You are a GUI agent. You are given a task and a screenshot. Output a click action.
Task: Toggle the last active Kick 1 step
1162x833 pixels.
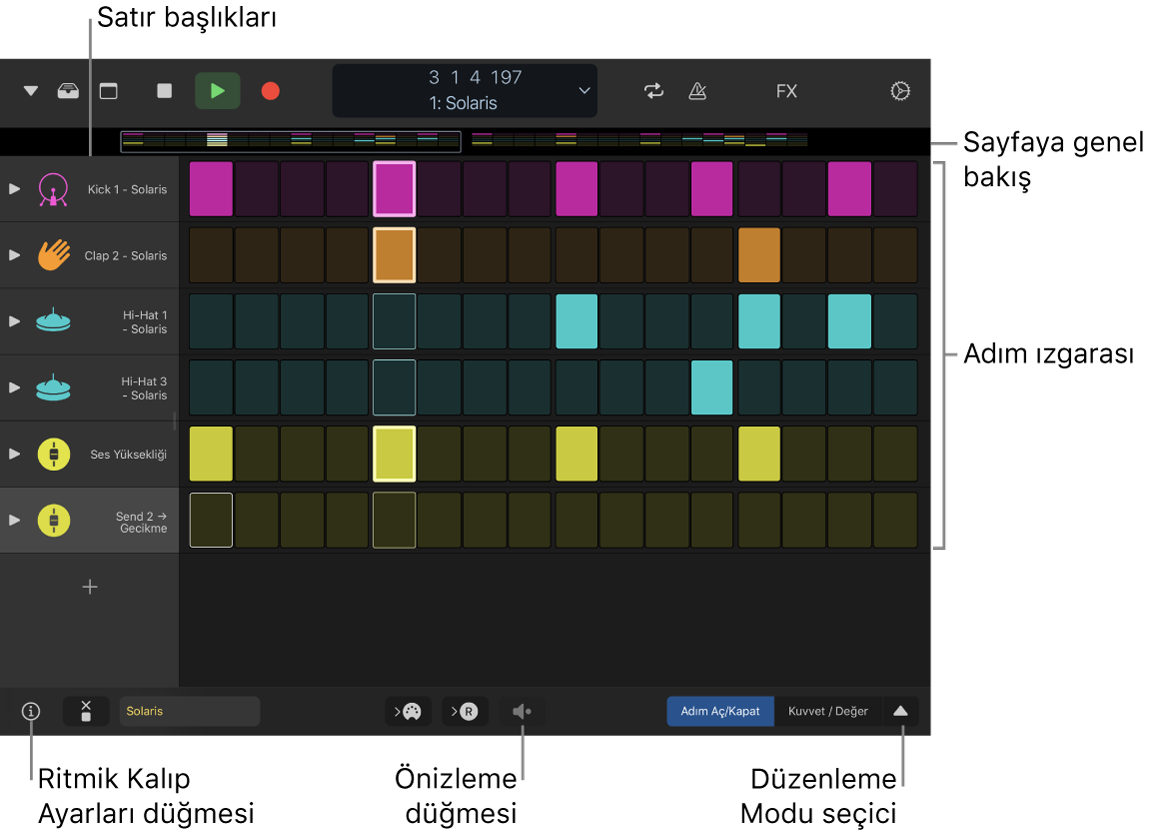click(849, 189)
